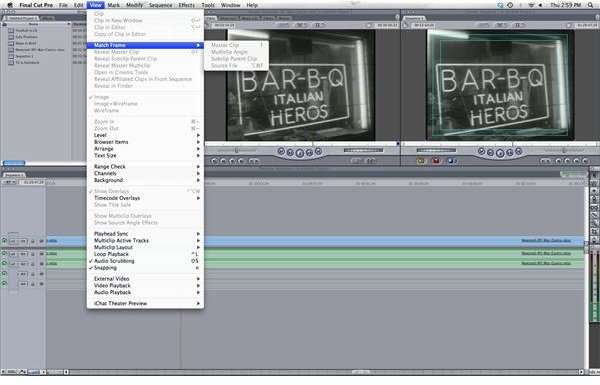Click Play In to Out in Viewer
The height and width of the screenshot is (385, 600).
(x=290, y=153)
